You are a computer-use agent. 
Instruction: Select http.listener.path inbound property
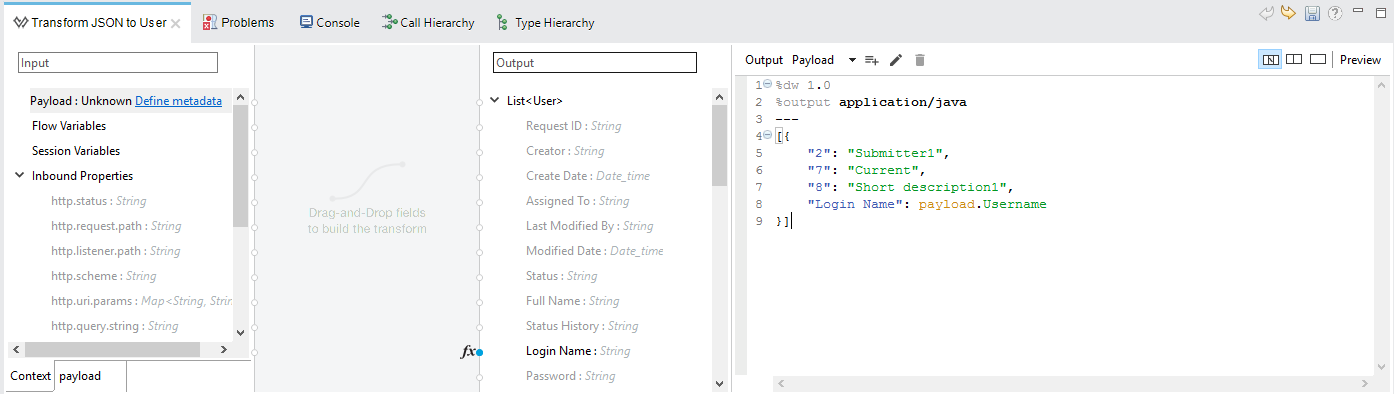(x=116, y=251)
